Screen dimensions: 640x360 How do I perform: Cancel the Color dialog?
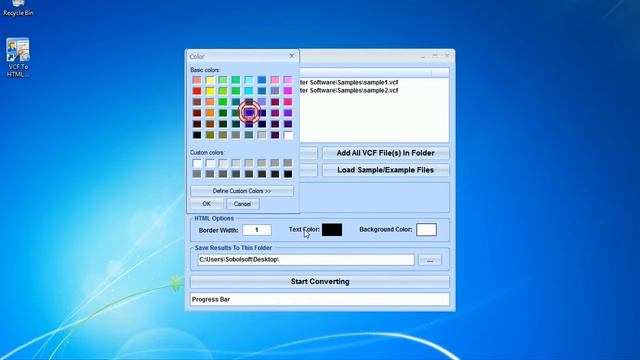(242, 204)
